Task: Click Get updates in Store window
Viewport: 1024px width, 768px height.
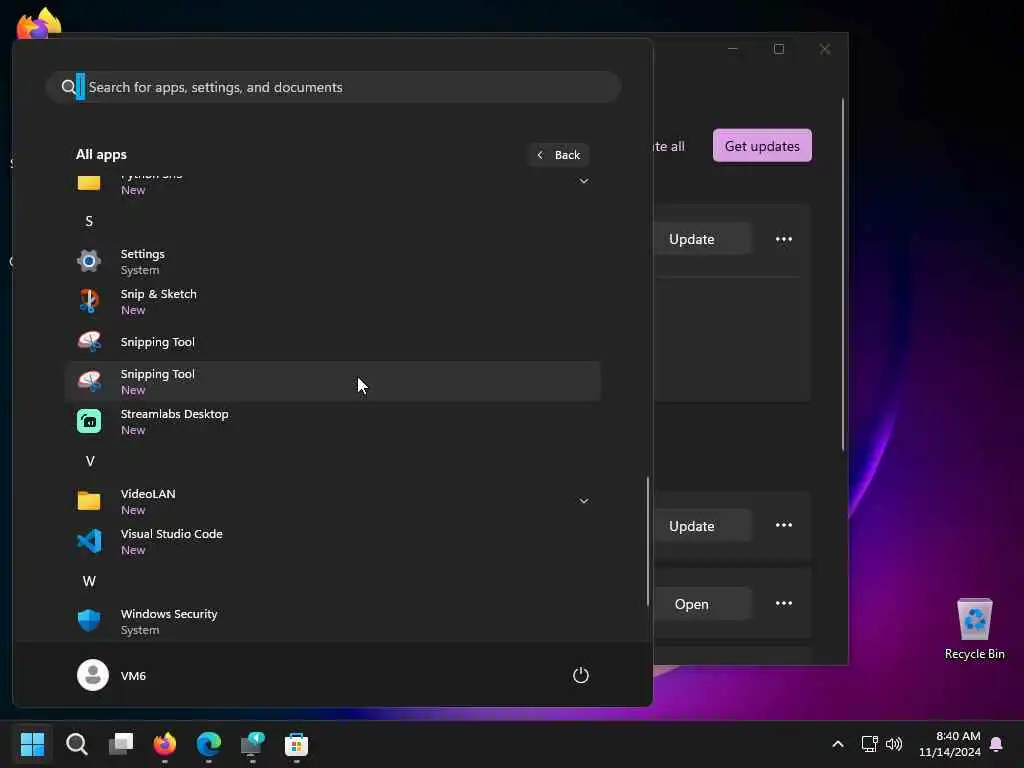Action: (762, 146)
